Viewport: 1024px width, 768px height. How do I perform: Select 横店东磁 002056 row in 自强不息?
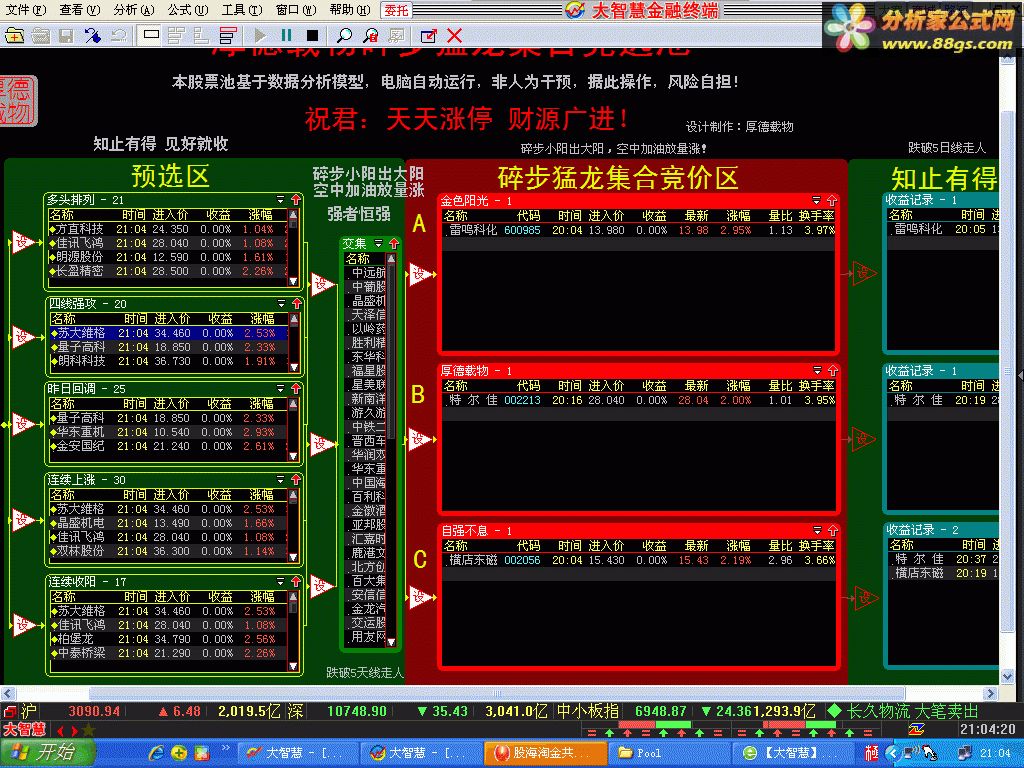tap(639, 560)
